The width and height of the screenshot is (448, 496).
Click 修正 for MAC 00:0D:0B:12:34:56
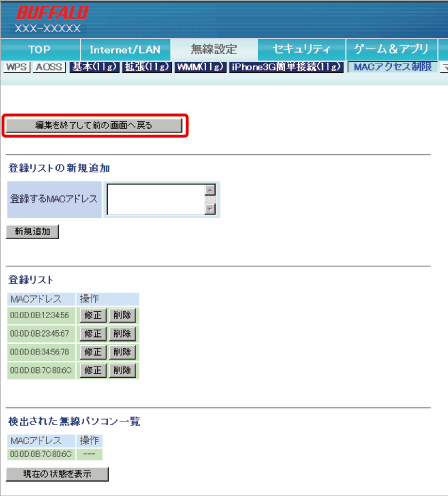[93, 315]
